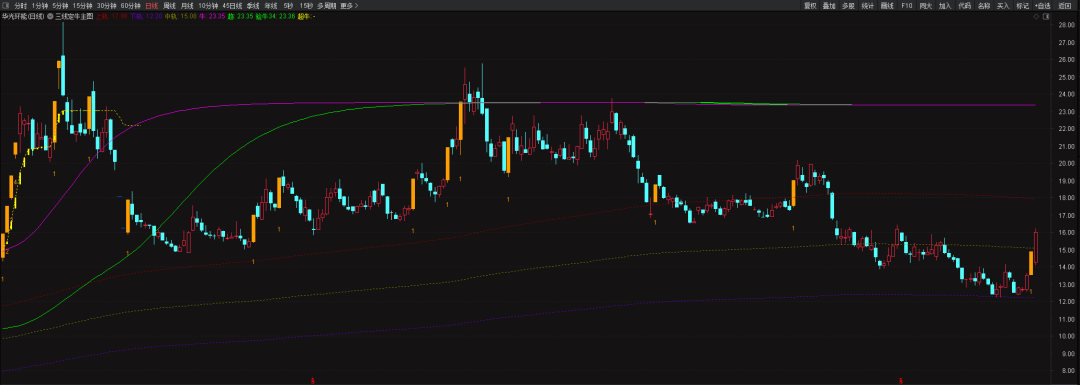
Task: Select the 15分钟 period
Action: coord(83,6)
